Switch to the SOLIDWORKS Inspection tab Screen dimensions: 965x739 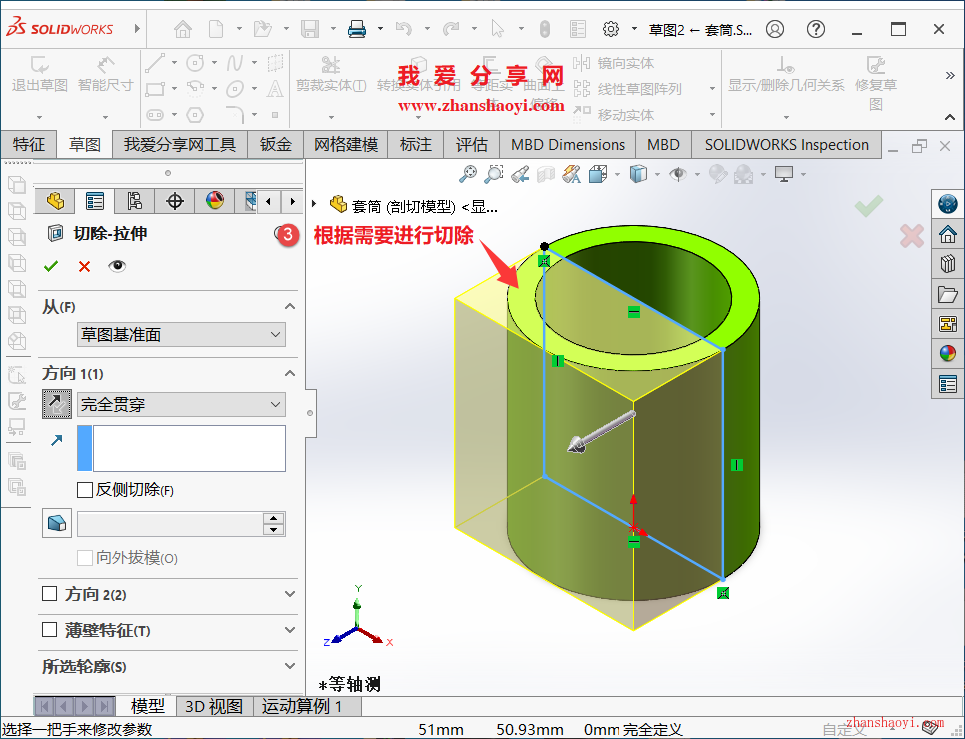(787, 145)
